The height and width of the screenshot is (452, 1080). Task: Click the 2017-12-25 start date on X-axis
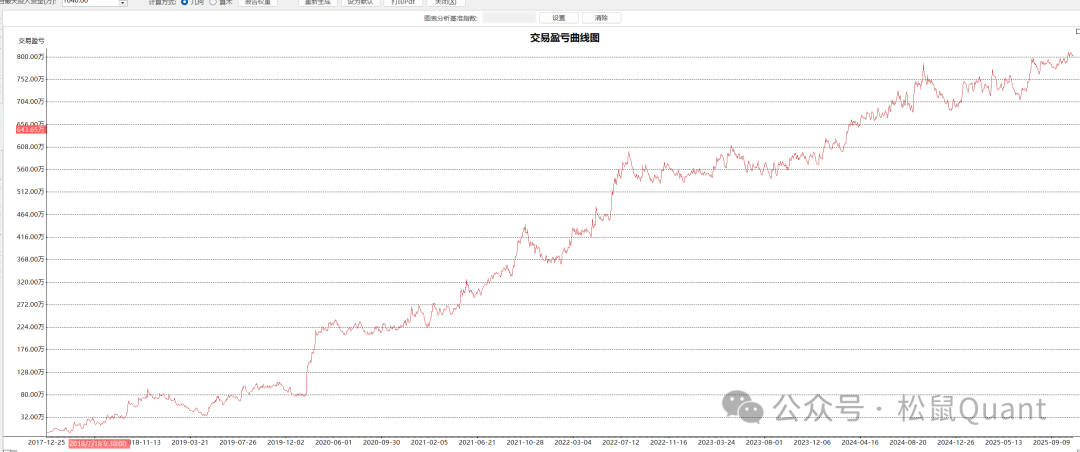[46, 441]
